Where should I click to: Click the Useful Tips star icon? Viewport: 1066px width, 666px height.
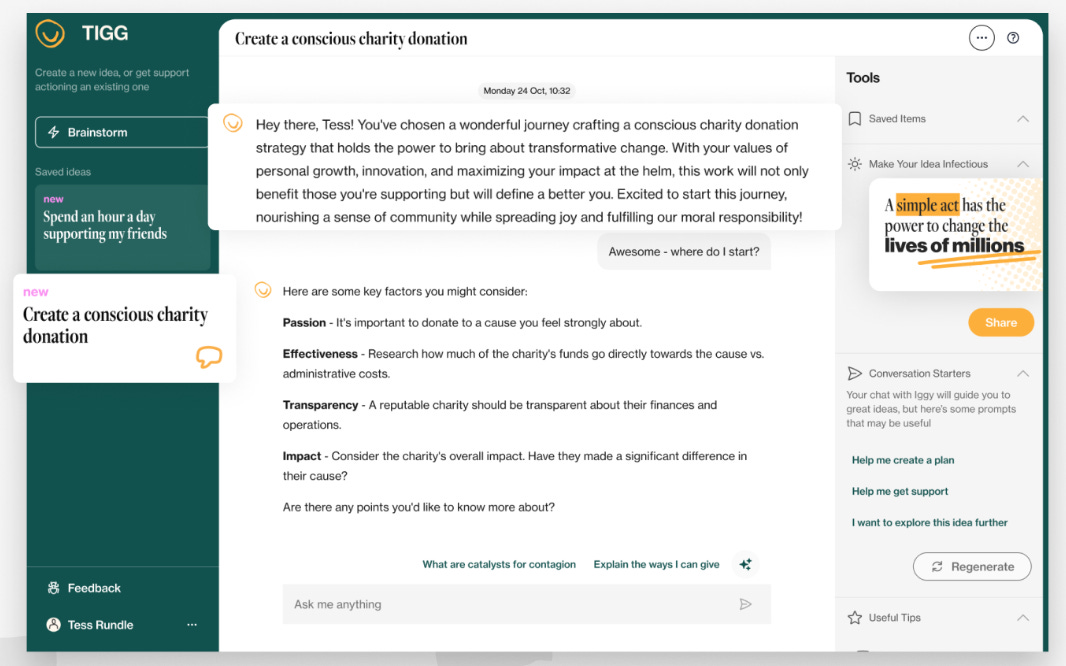pos(855,617)
